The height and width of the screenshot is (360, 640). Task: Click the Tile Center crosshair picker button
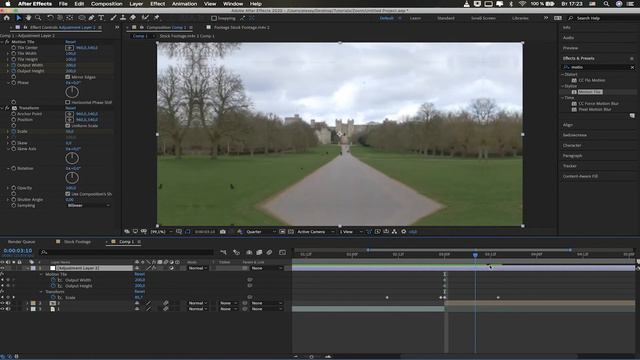click(x=69, y=48)
